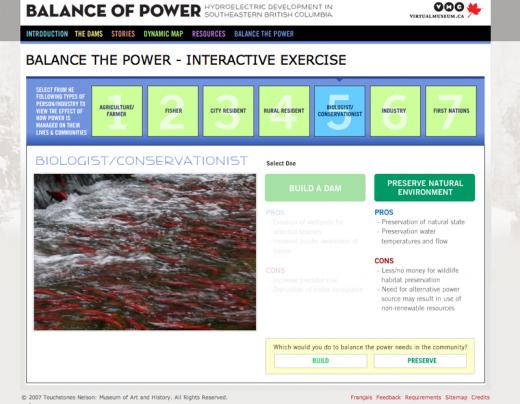Screen dimensions: 520x404
Task: Click the red maple leaf icon
Action: [x=474, y=10]
